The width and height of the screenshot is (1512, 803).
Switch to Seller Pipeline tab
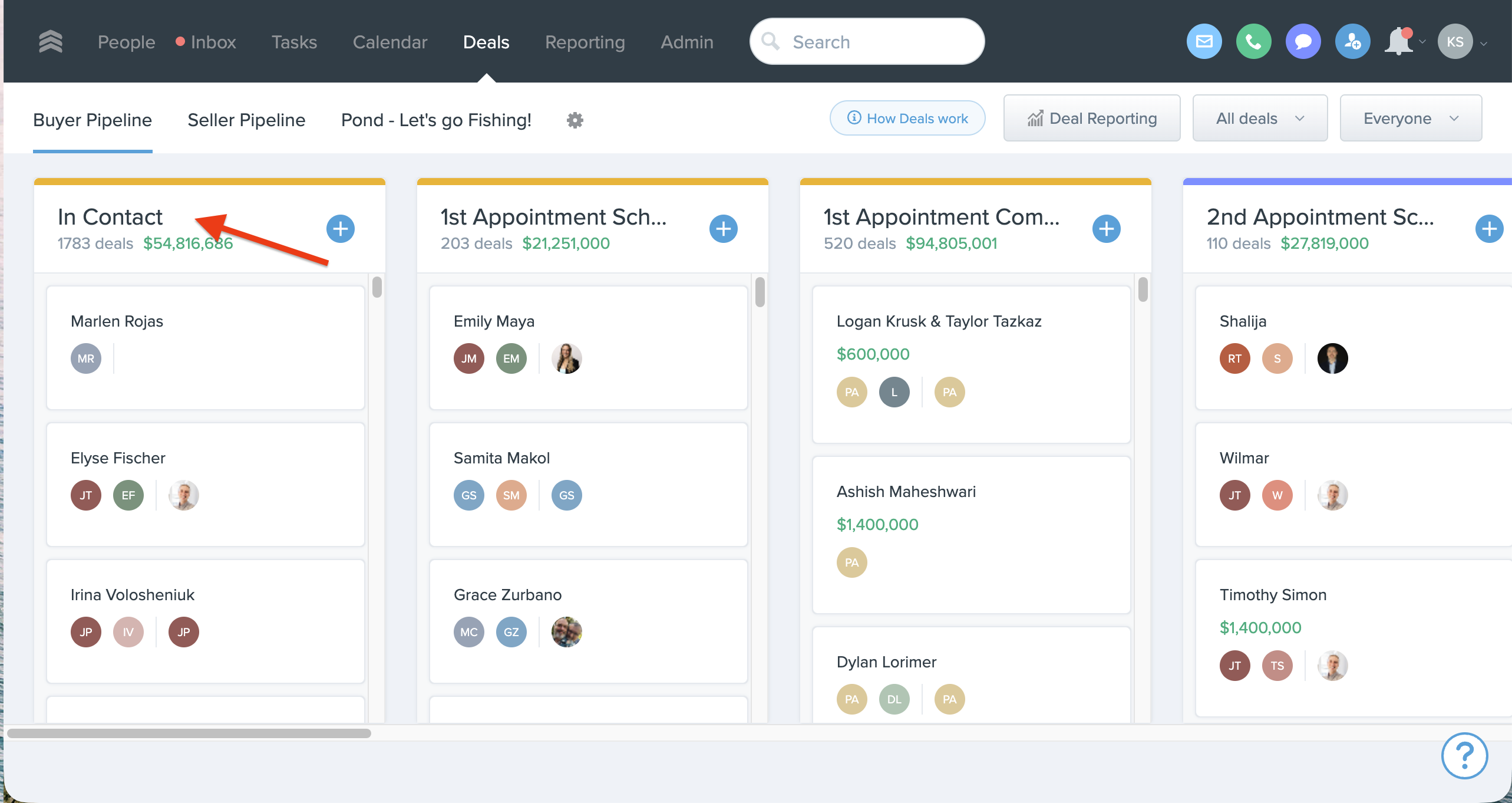pyautogui.click(x=246, y=120)
